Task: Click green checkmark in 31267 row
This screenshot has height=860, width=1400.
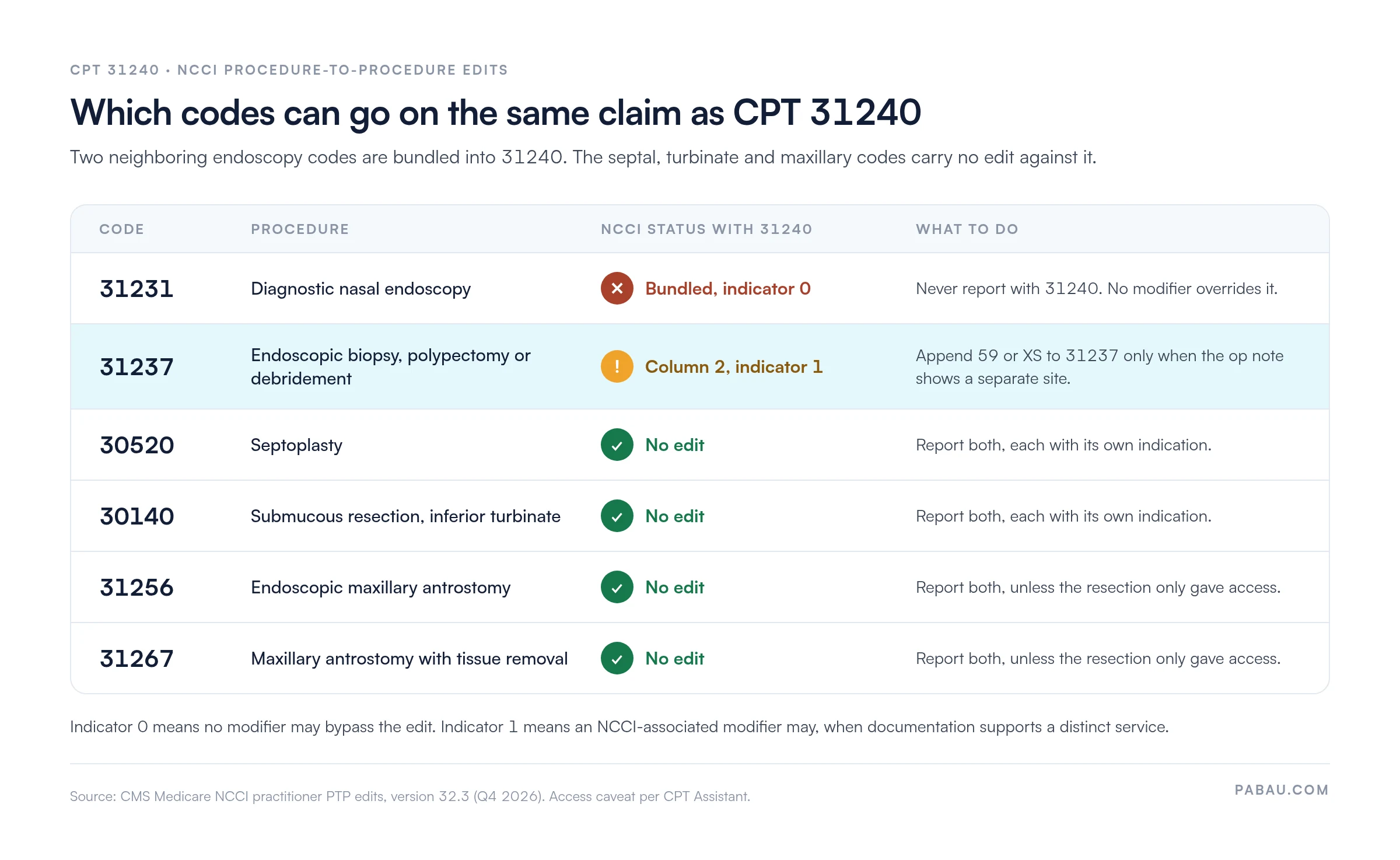Action: pyautogui.click(x=617, y=658)
